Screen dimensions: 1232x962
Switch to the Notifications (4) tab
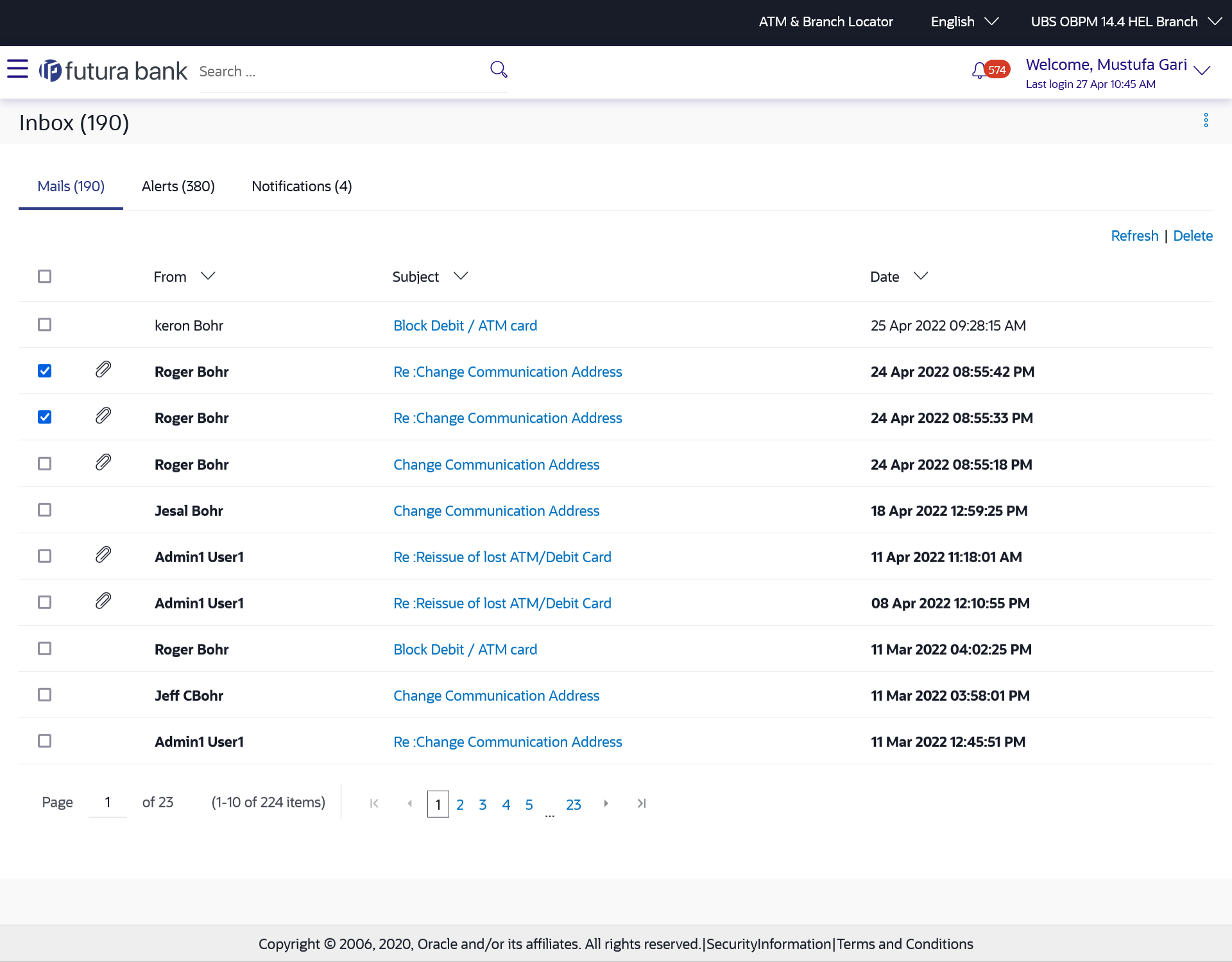(x=302, y=186)
